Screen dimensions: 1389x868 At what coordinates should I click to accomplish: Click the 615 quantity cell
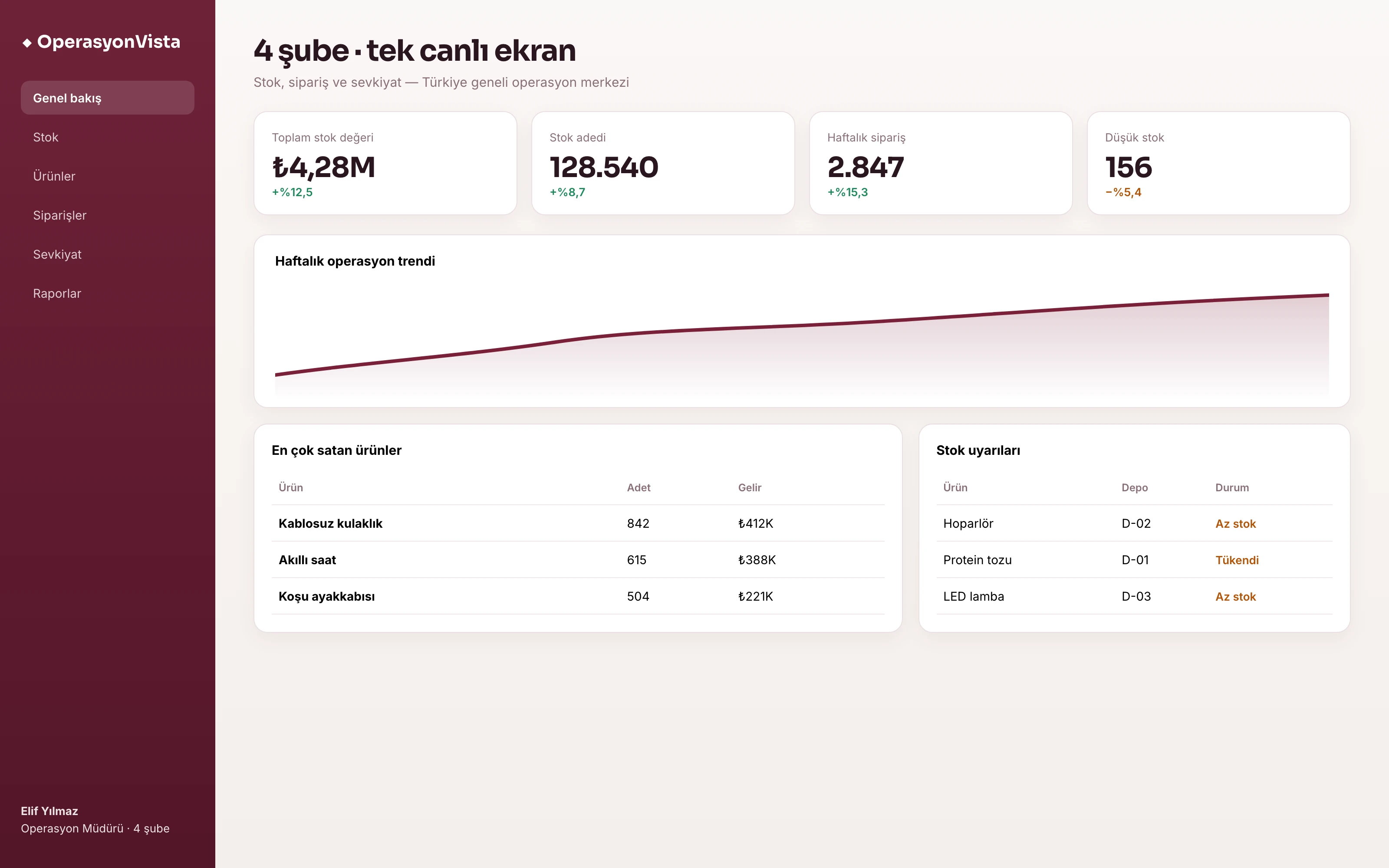tap(636, 560)
